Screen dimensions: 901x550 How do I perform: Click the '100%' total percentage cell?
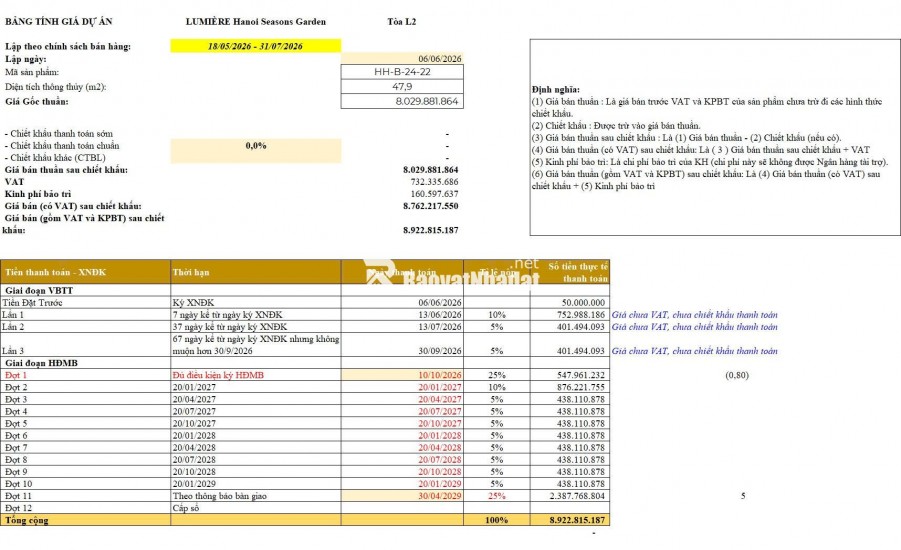point(496,520)
